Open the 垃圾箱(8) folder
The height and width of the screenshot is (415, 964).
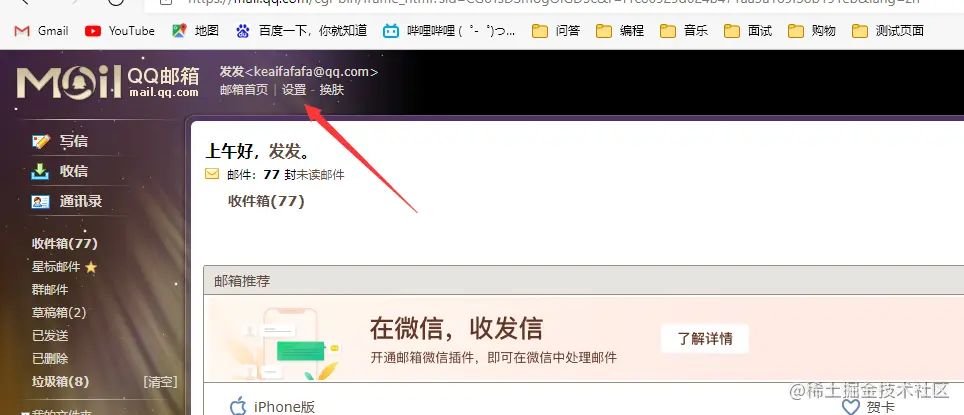pyautogui.click(x=60, y=382)
